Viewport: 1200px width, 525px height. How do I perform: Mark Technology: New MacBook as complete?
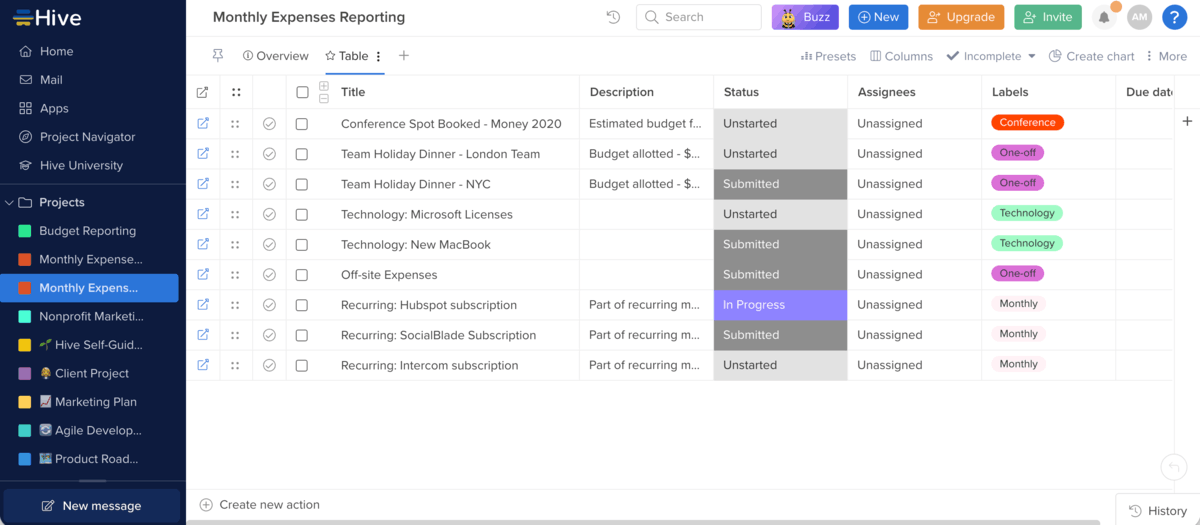269,244
